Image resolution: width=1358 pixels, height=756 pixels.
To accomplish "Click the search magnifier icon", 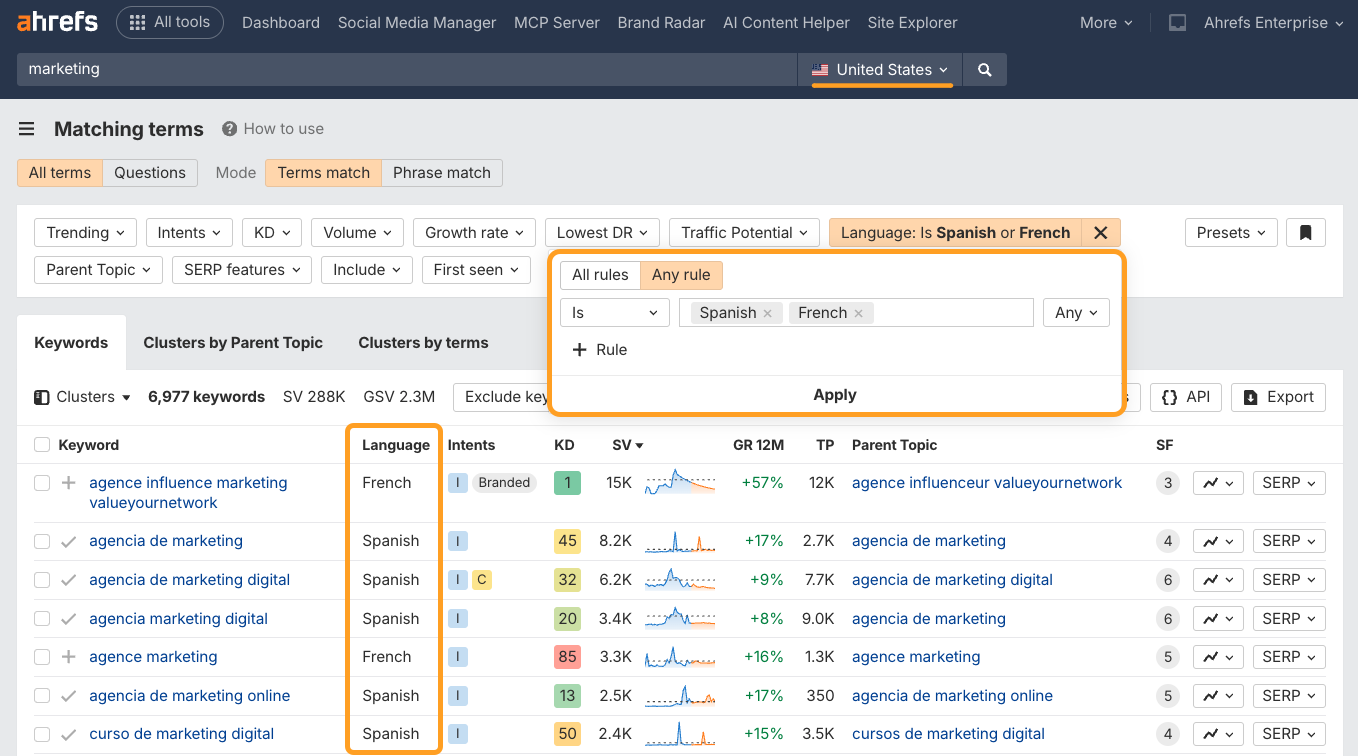I will (x=984, y=69).
